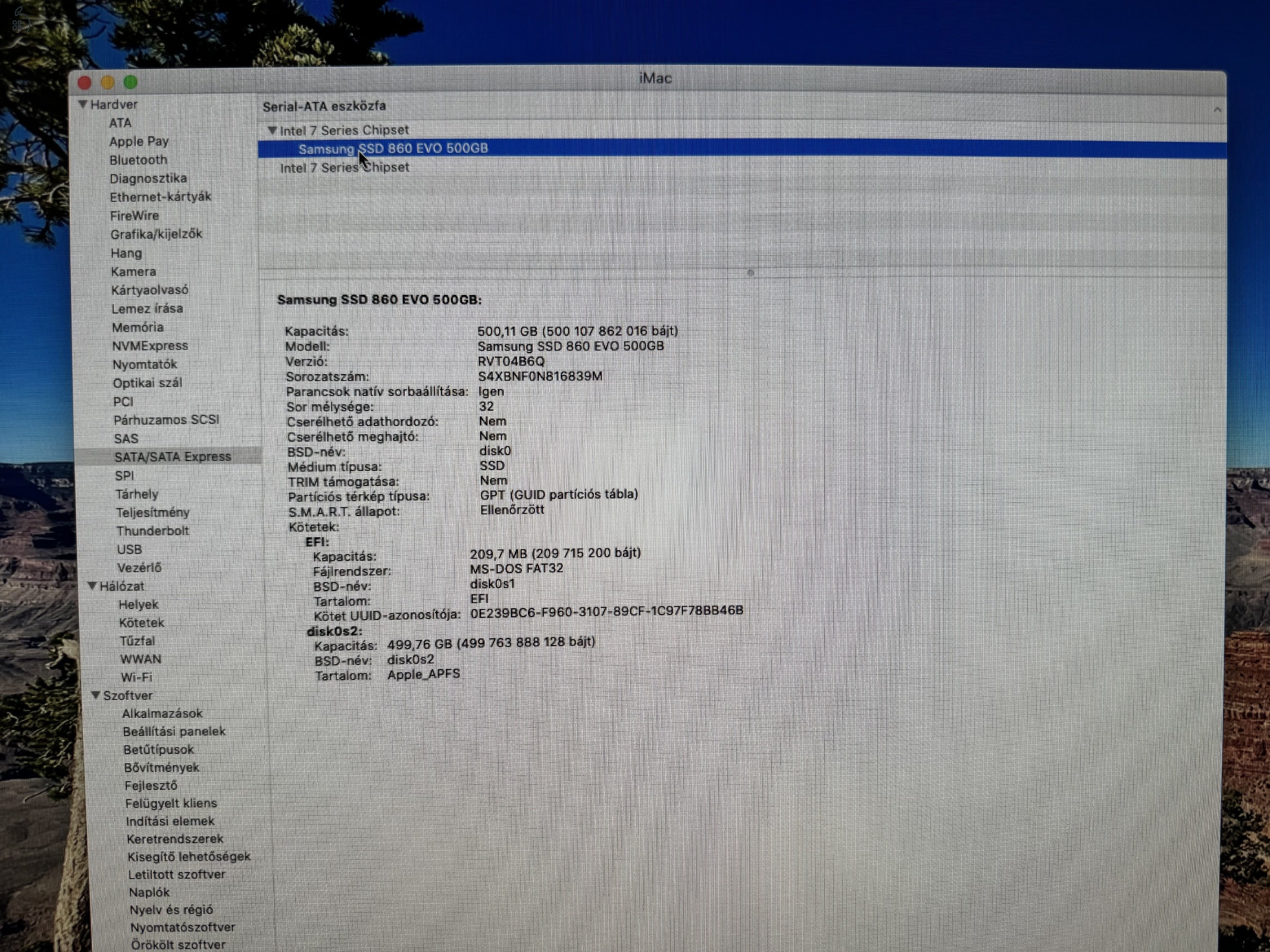This screenshot has height=952, width=1270.
Task: Select Párhuzamos SCSI item
Action: pyautogui.click(x=166, y=420)
